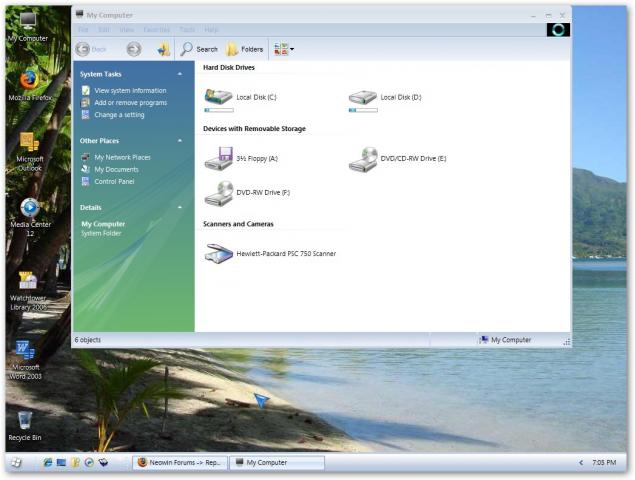Open Control Panel link in sidebar
This screenshot has width=635, height=480.
114,181
